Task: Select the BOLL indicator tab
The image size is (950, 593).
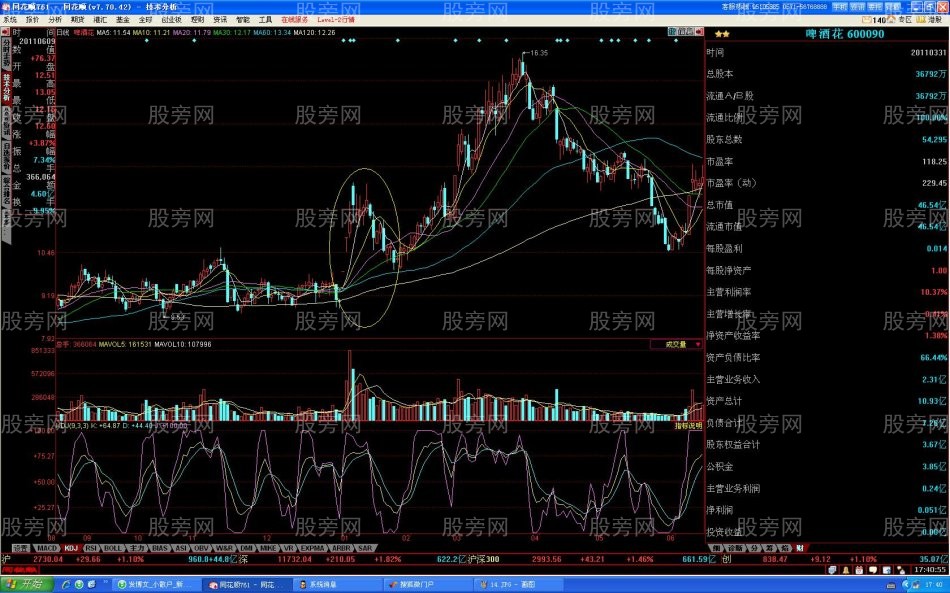Action: pyautogui.click(x=113, y=548)
